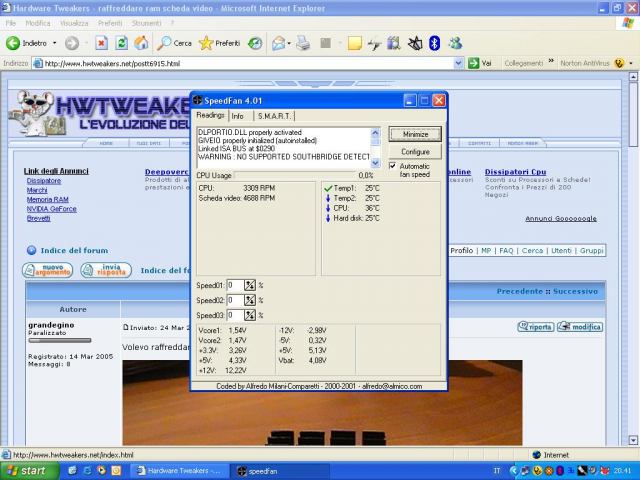Open Norton AntiVirus dropdown arrow
Screen dimensions: 640x480
pos(631,63)
